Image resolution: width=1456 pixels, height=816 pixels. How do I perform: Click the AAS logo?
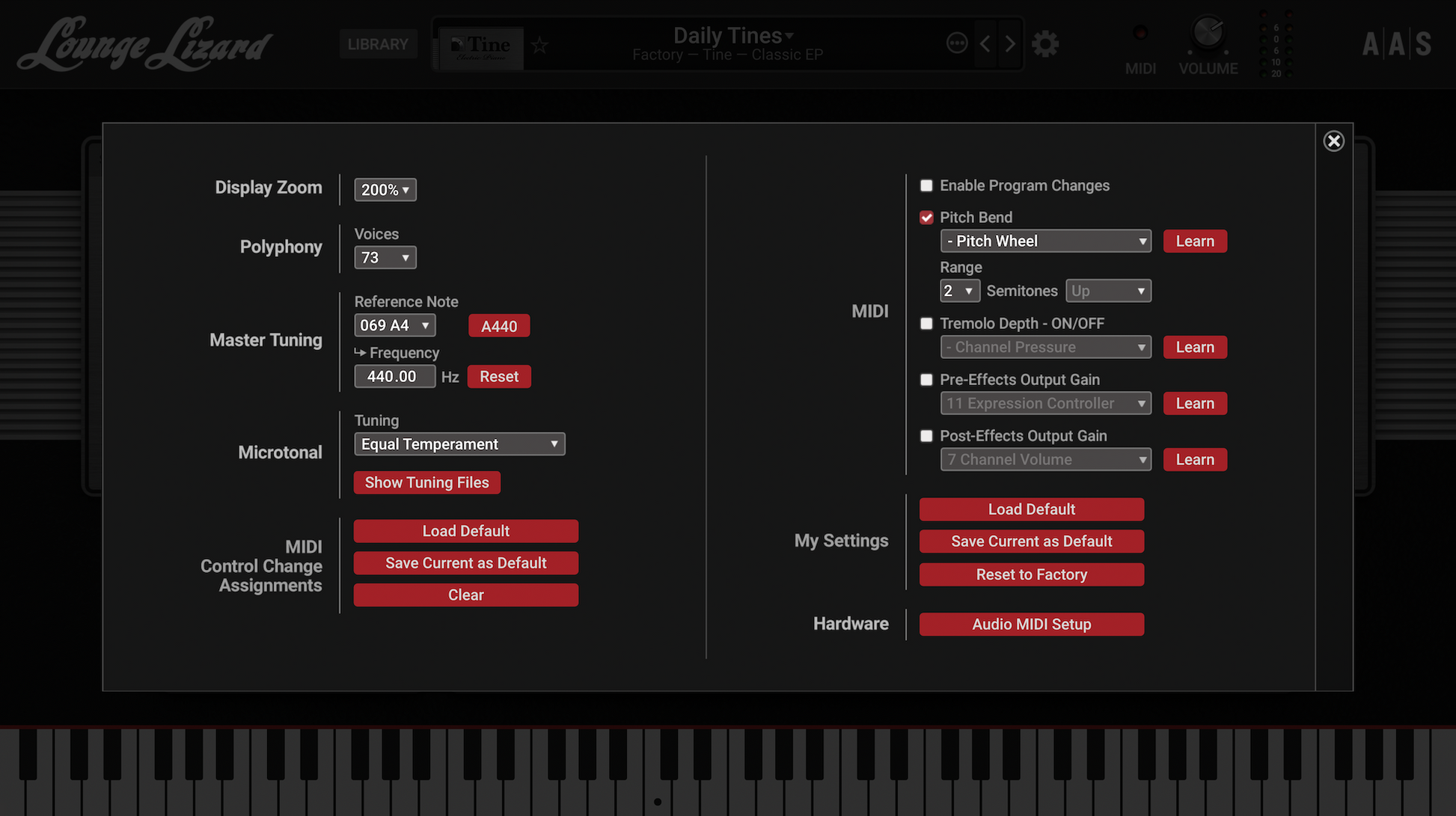(x=1396, y=45)
